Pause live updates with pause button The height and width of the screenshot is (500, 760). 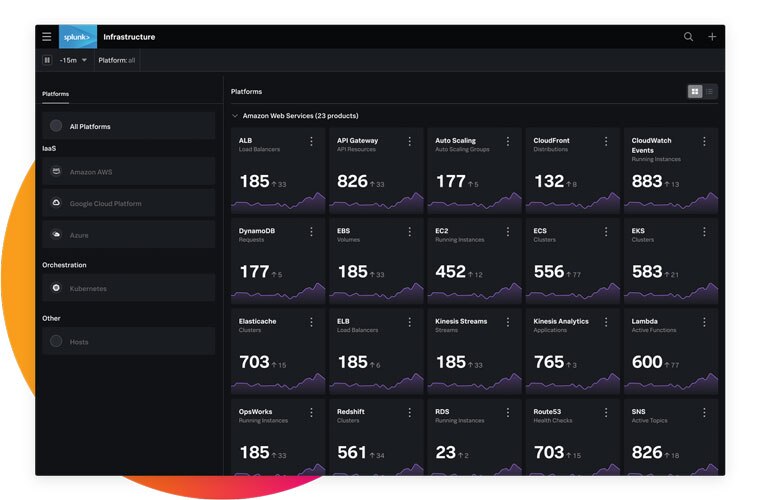pos(47,60)
